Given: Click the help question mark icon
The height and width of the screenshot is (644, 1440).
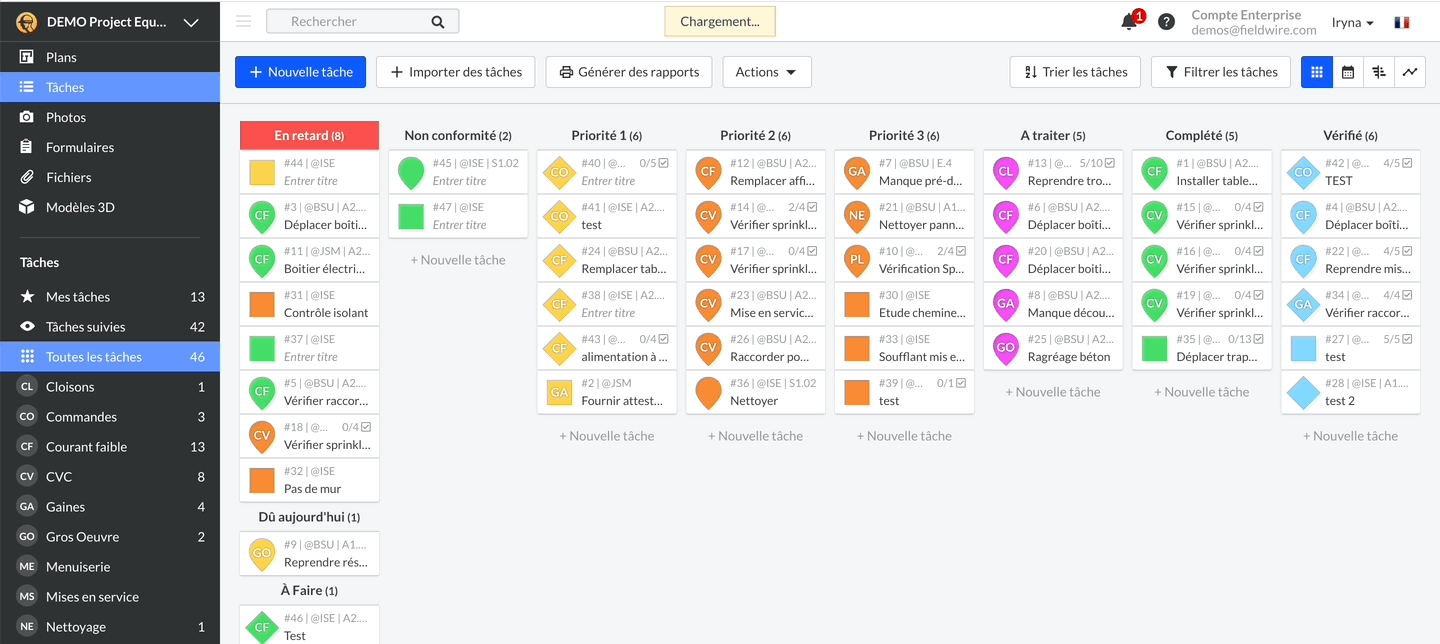Looking at the screenshot, I should [1166, 22].
